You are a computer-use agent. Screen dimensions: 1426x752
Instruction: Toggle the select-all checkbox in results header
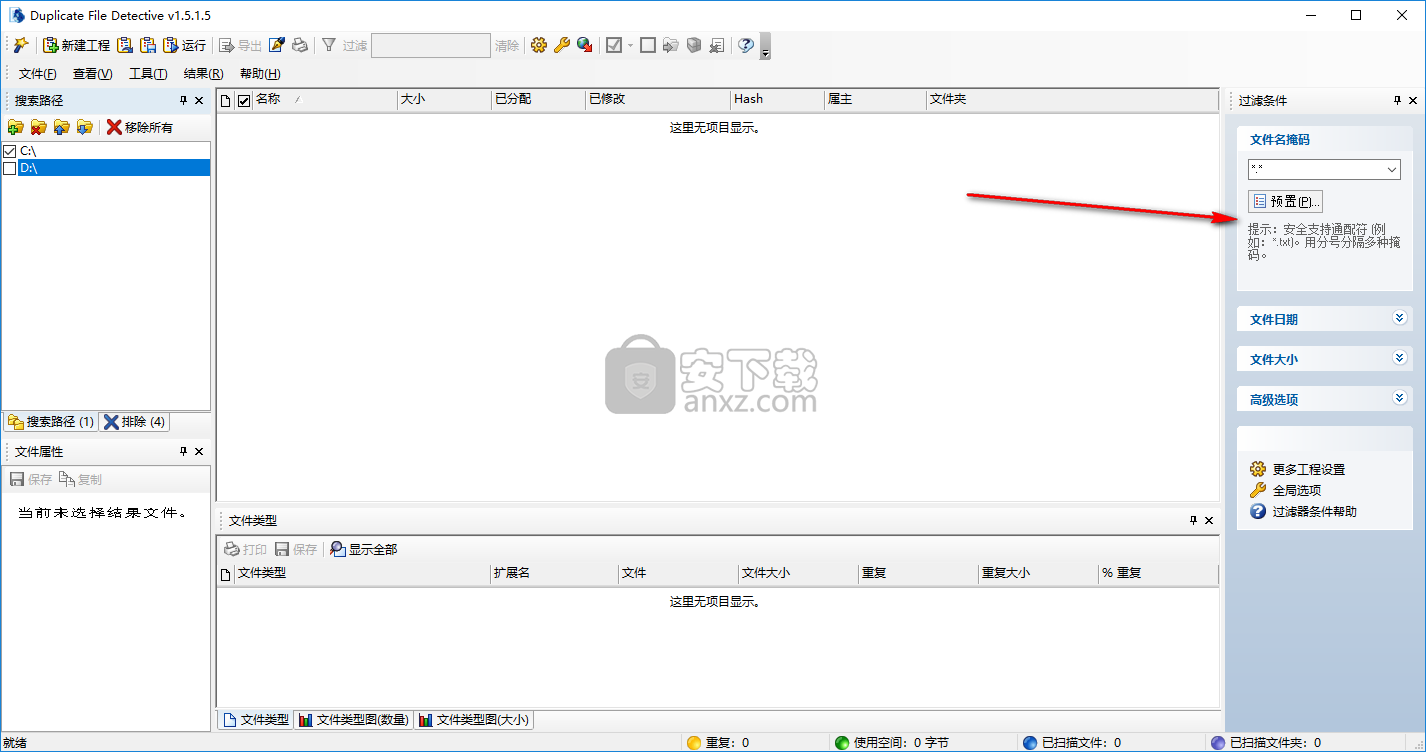click(x=243, y=100)
